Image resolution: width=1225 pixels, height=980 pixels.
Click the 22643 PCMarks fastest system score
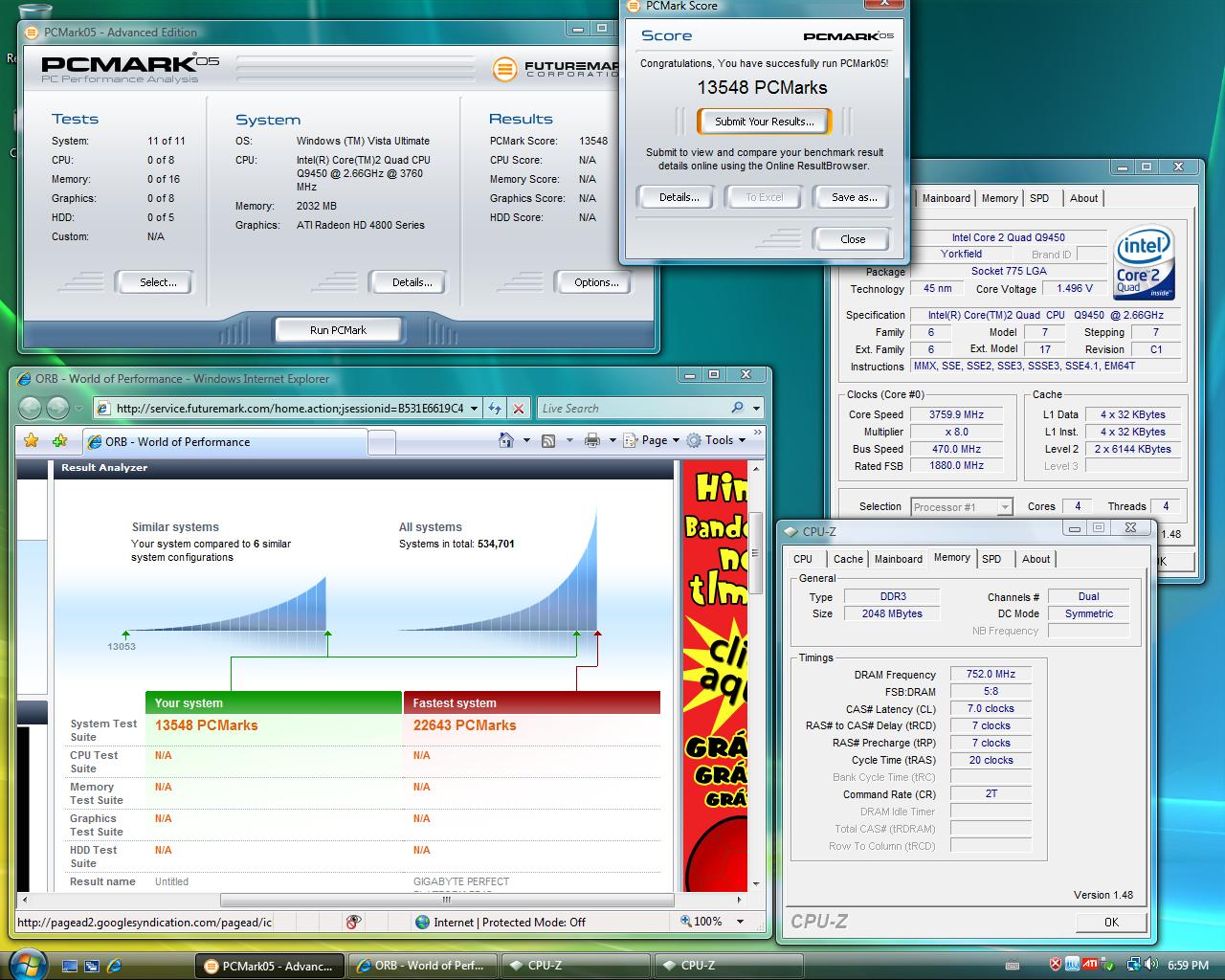click(464, 725)
